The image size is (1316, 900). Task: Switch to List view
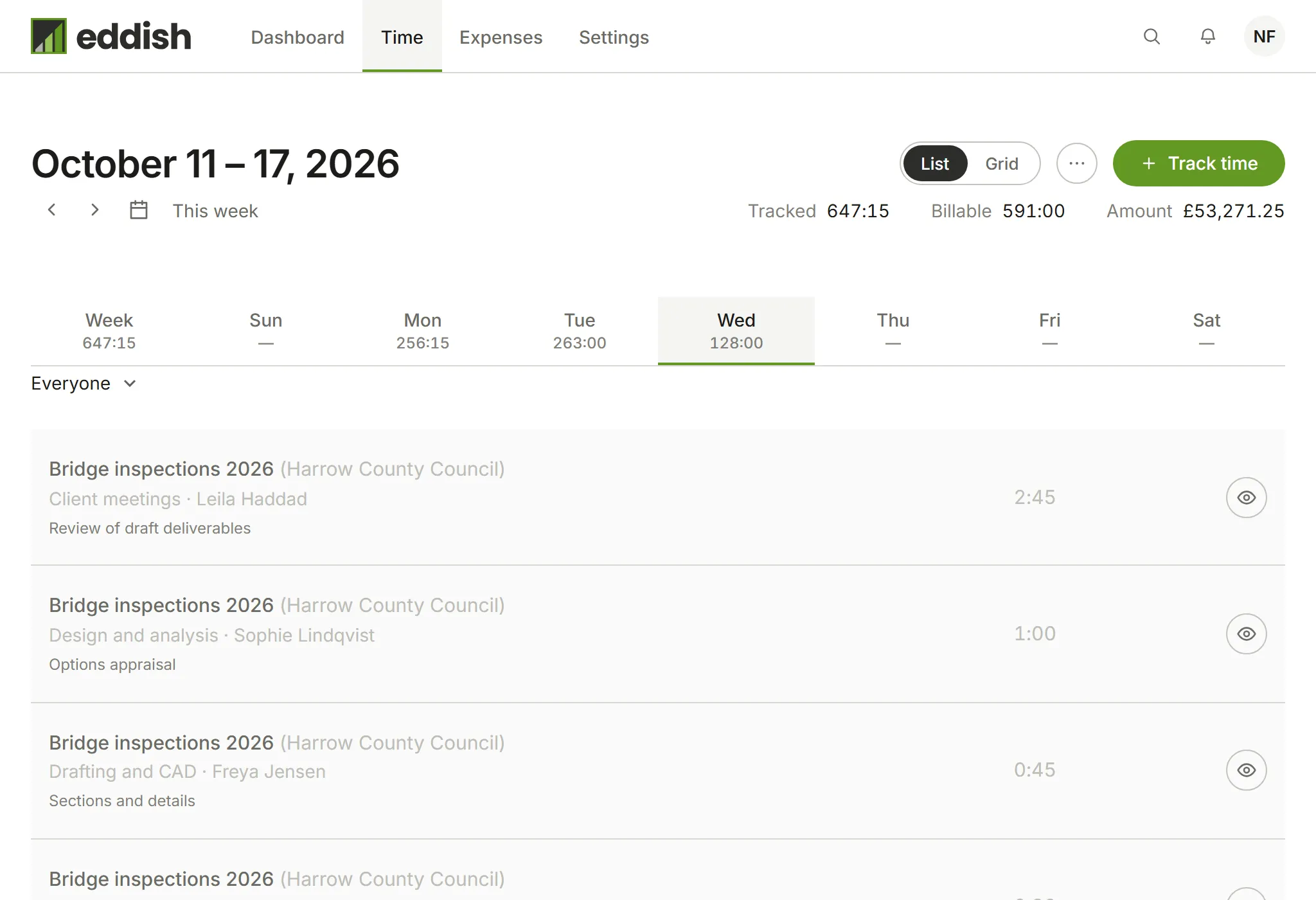pos(935,163)
